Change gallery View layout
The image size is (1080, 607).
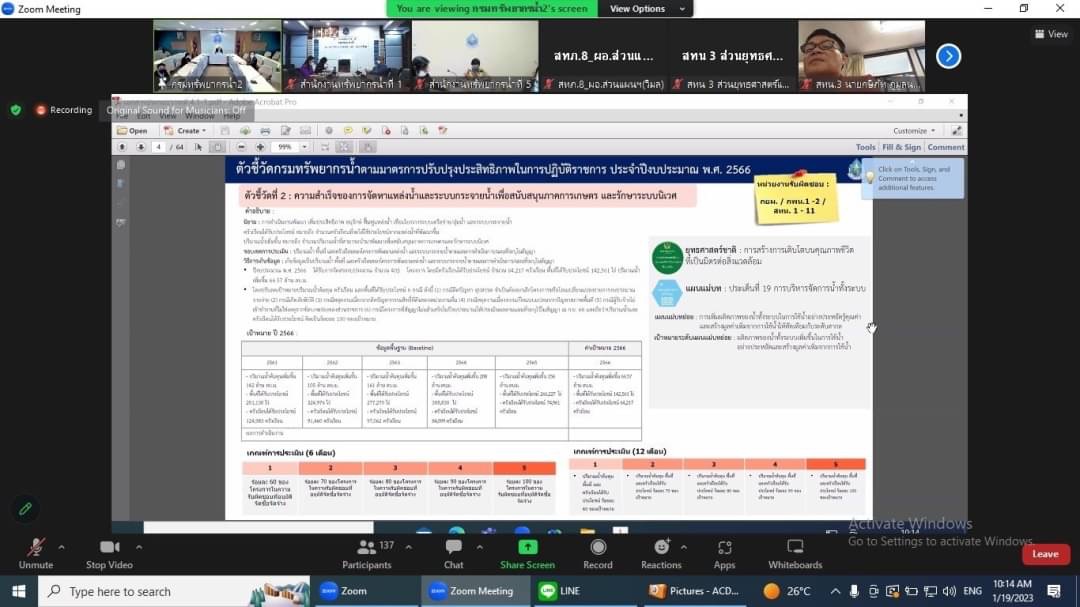tap(1051, 34)
